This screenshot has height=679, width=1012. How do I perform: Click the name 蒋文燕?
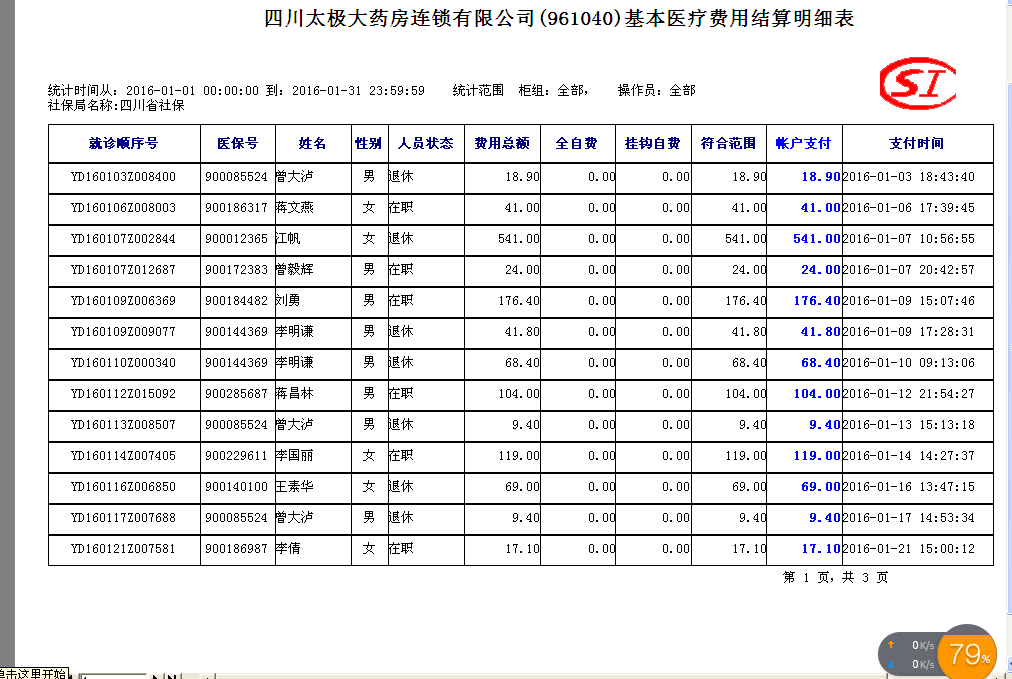(x=295, y=208)
